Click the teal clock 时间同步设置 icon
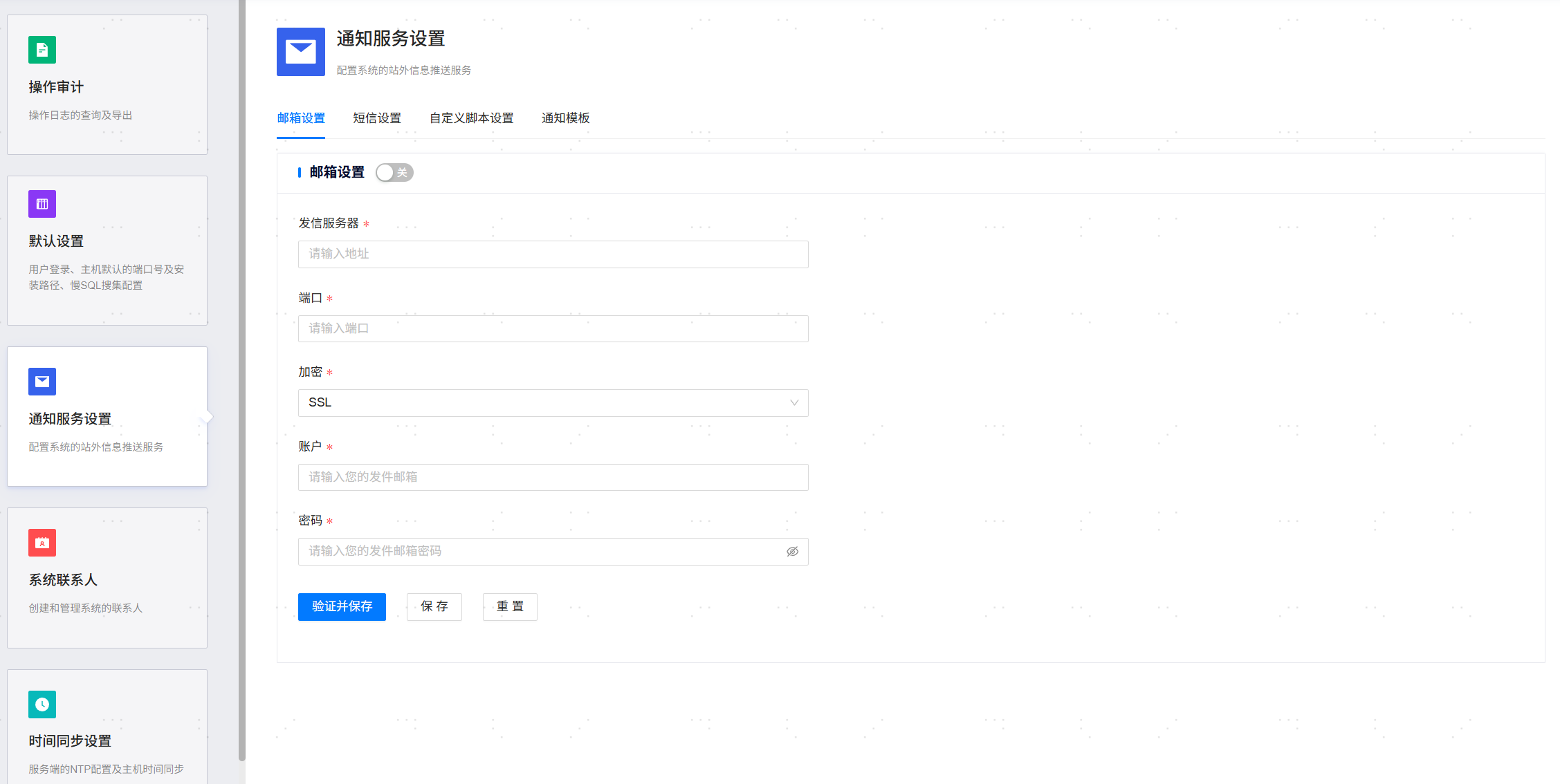 pyautogui.click(x=42, y=704)
